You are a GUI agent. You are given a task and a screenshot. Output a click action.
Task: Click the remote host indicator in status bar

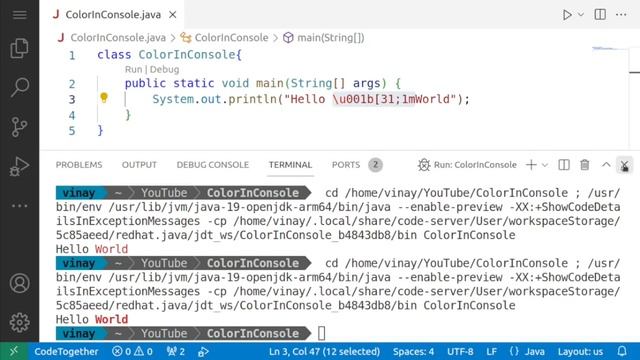click(14, 351)
